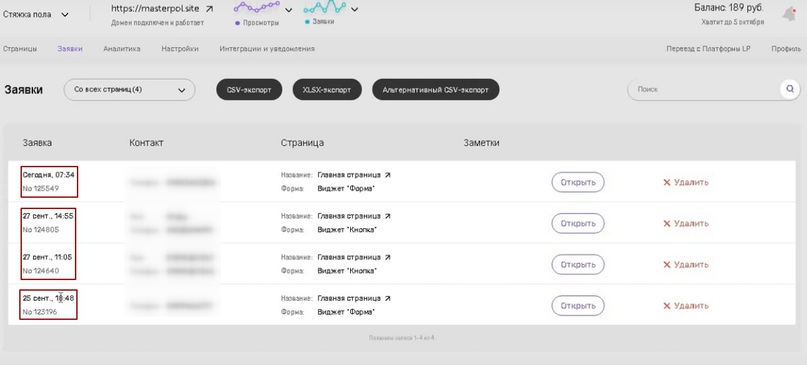Click Открыть for request No 123196
The height and width of the screenshot is (365, 807).
[x=578, y=306]
